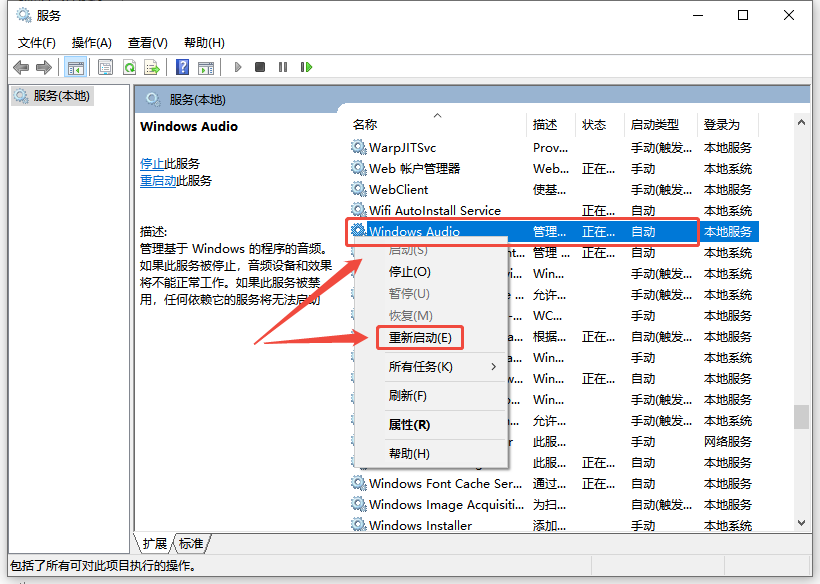
Task: Expand 所有任务(K) submenu
Action: tap(431, 367)
